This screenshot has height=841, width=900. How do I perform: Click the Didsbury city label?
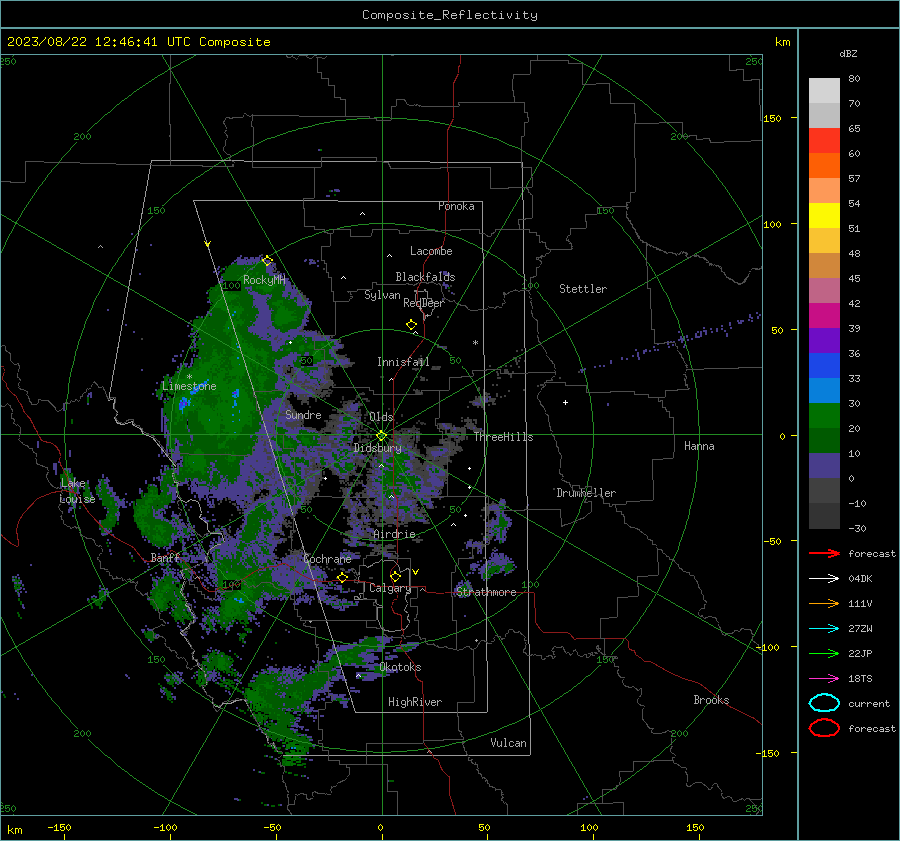coord(378,448)
